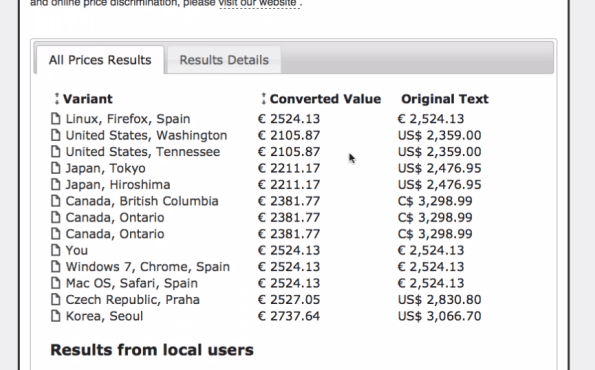Click document icon beside Japan, Hiroshima

click(55, 184)
